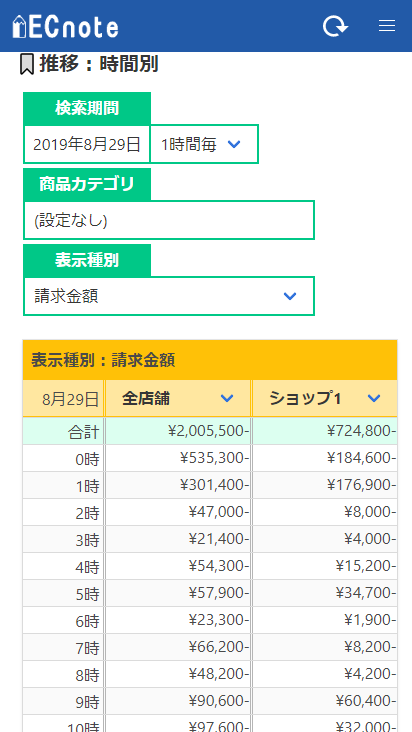Click the 表示種別：請求金額 table title bar
Viewport: 412px width, 732px height.
210,360
